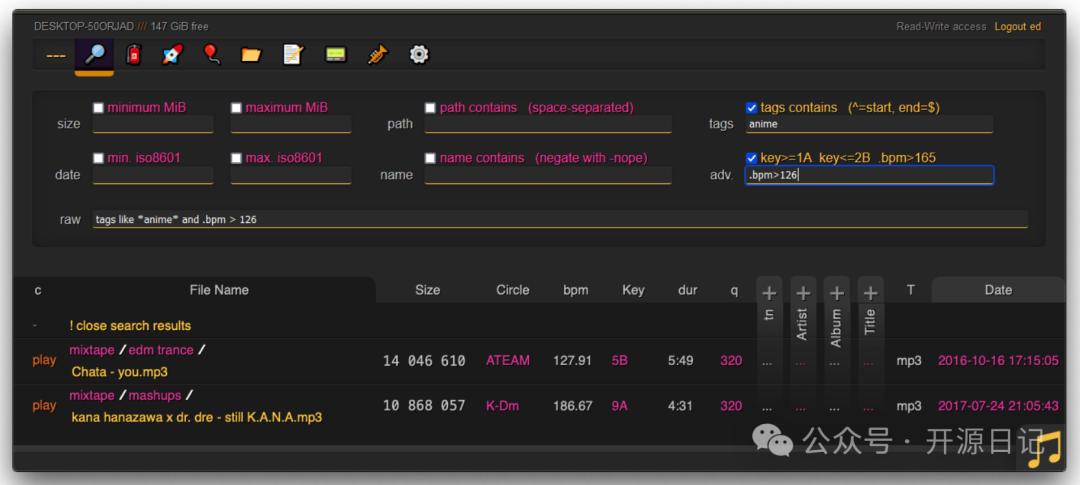Play the Chata - you.mp3 track
This screenshot has width=1080, height=485.
point(44,361)
